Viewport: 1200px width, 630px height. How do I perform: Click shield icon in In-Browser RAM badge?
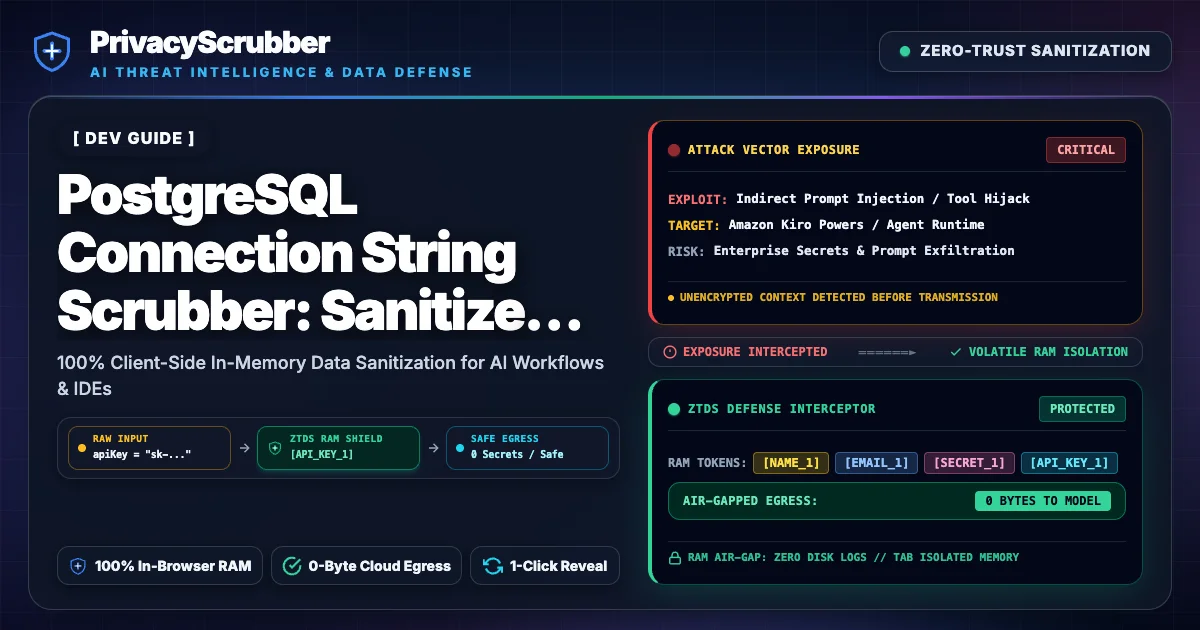(x=78, y=566)
